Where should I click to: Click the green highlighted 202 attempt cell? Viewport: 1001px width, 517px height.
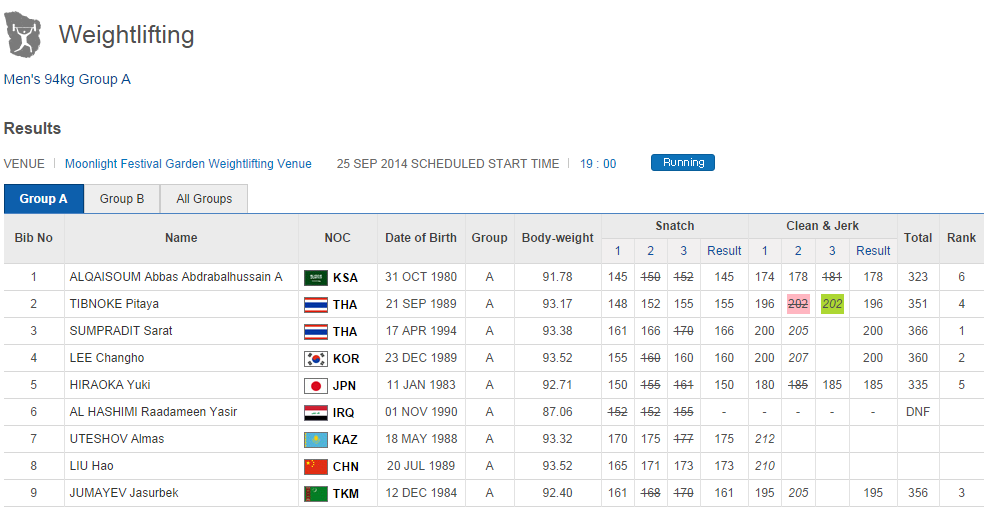pos(831,304)
